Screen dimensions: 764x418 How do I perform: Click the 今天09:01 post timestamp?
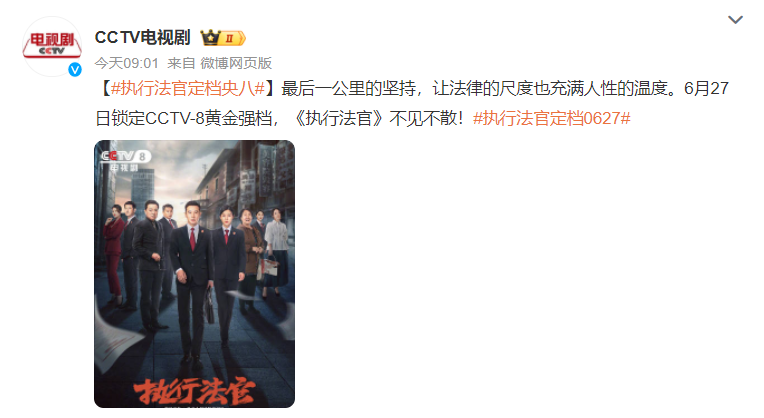[127, 63]
